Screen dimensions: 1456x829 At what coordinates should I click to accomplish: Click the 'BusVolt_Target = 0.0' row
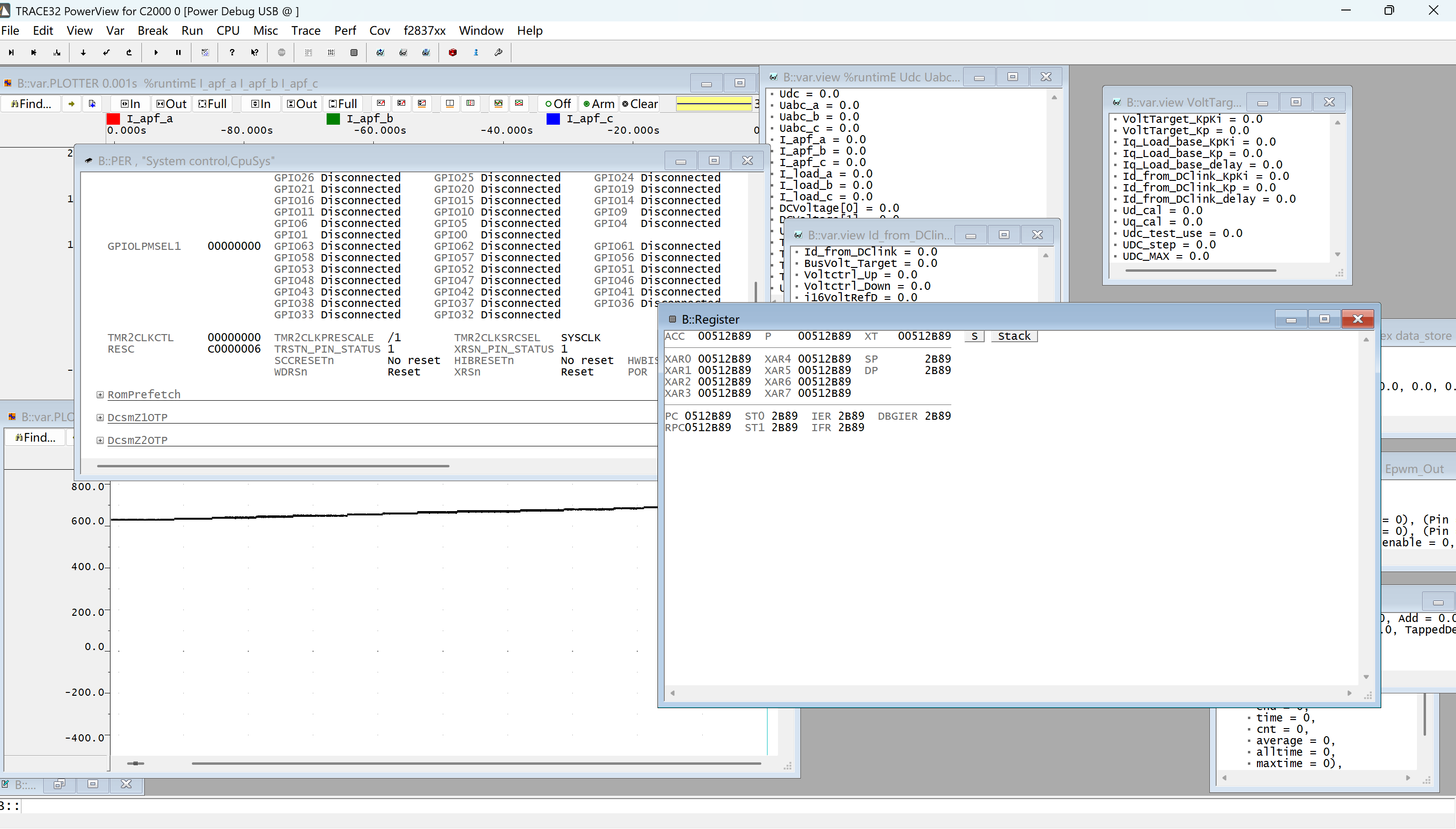(x=870, y=263)
